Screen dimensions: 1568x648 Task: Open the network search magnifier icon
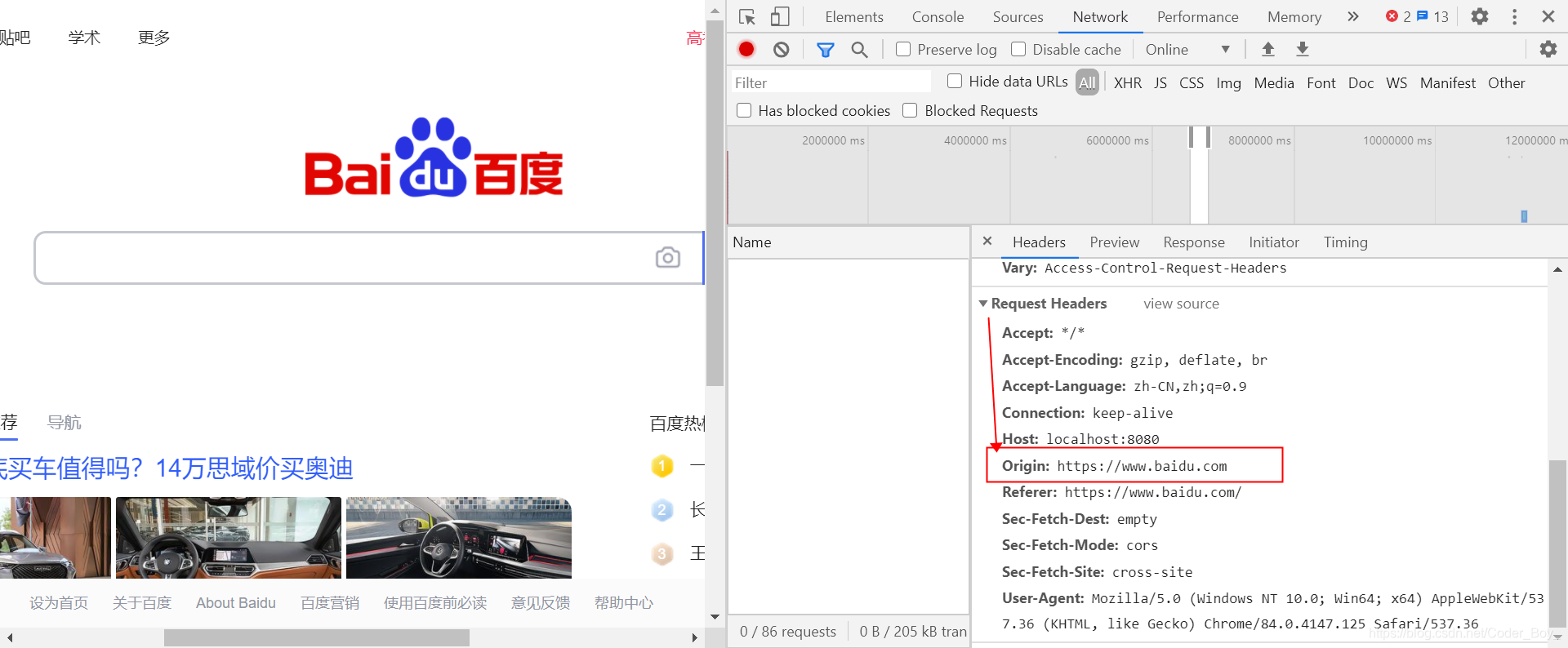pyautogui.click(x=859, y=50)
